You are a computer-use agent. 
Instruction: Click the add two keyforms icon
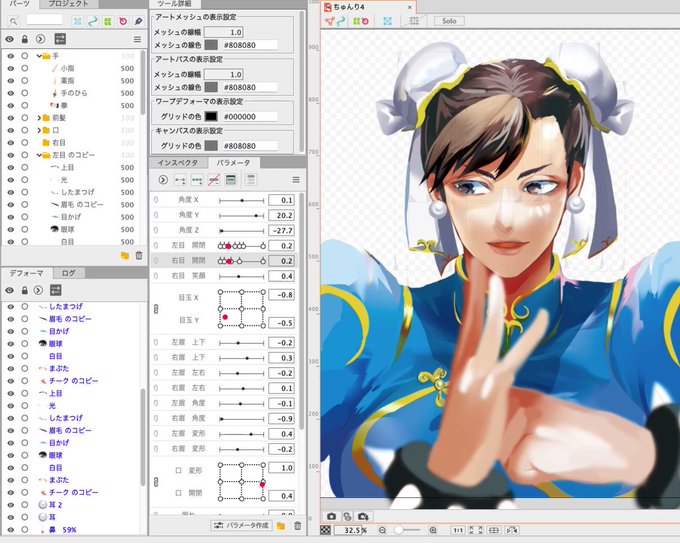[180, 180]
